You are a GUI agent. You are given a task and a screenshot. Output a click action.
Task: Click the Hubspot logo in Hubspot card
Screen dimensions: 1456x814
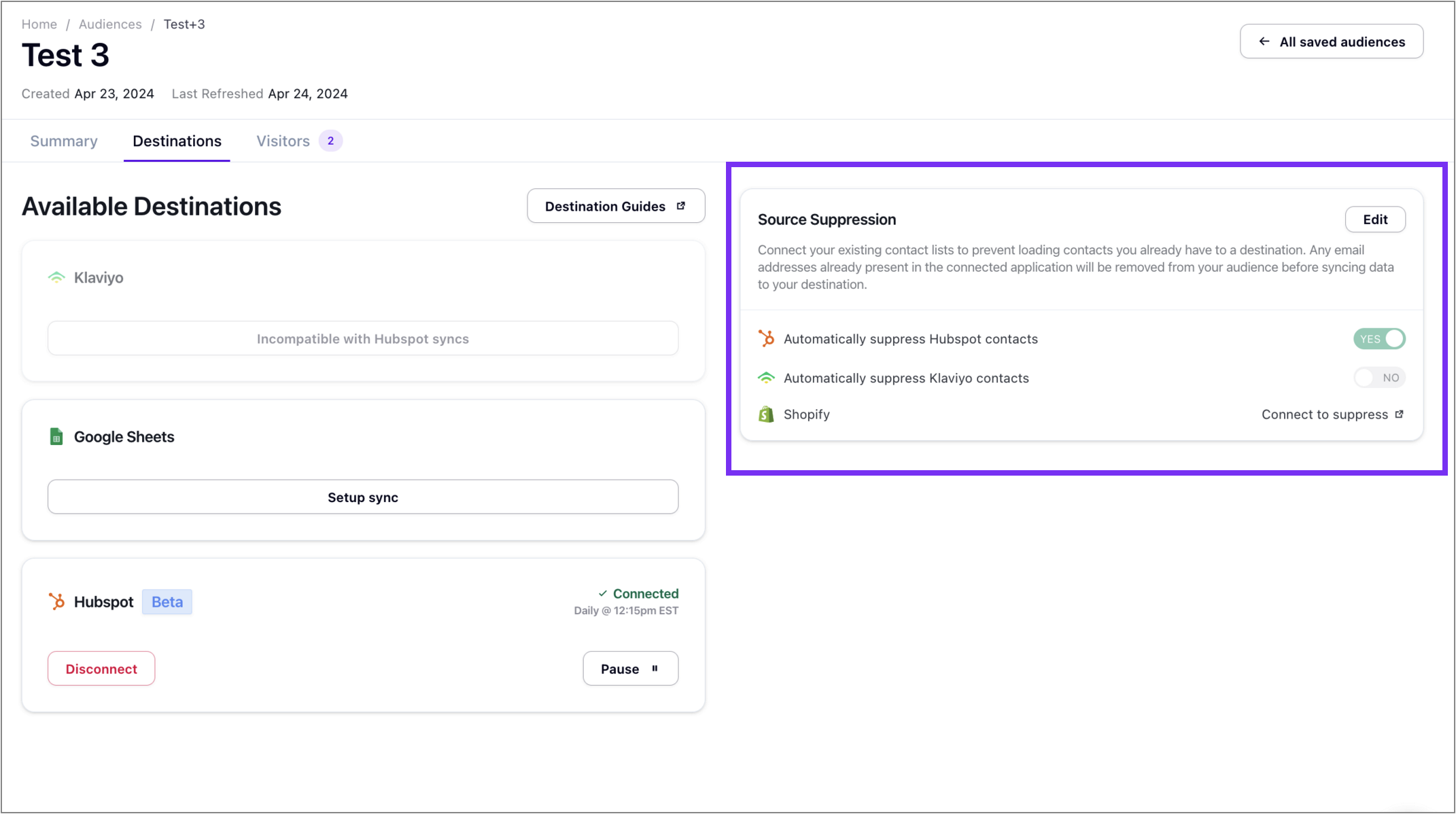click(56, 601)
